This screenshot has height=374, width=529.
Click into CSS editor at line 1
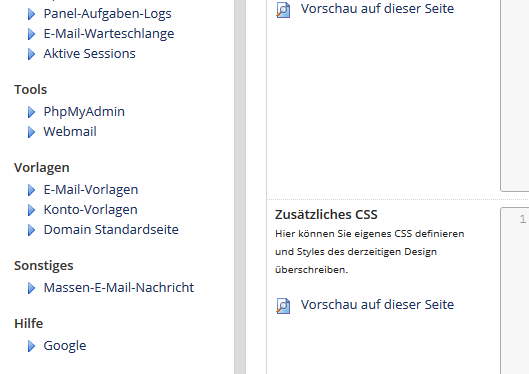click(x=515, y=290)
